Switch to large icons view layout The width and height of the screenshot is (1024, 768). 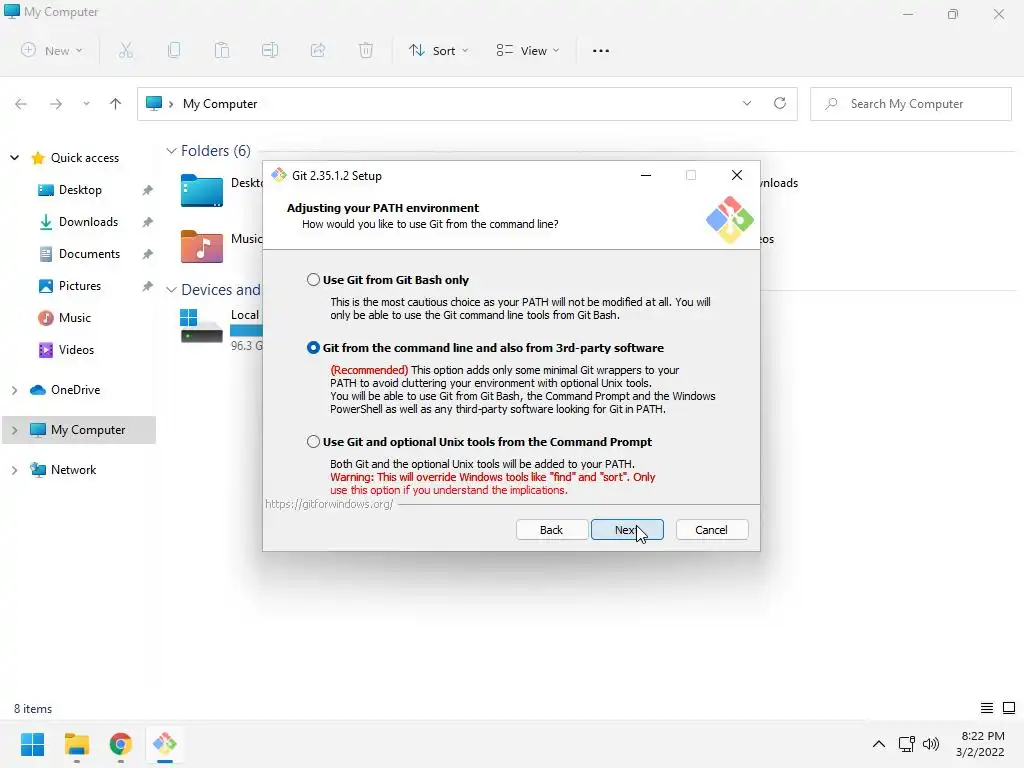pos(1009,708)
